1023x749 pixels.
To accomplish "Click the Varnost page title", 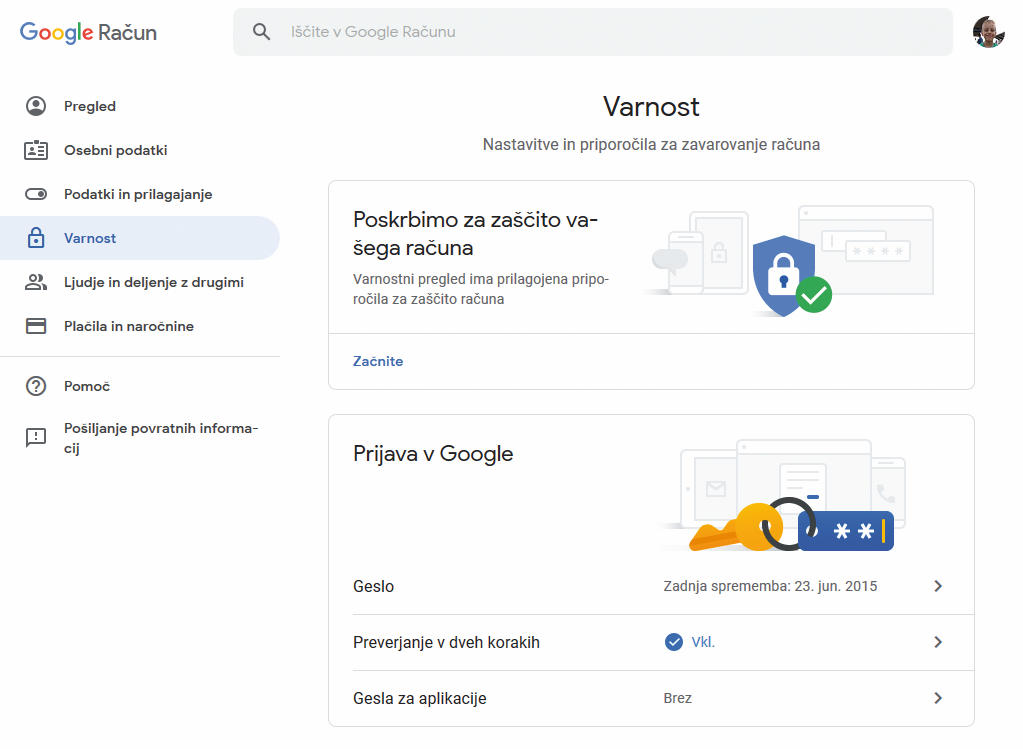I will (651, 106).
